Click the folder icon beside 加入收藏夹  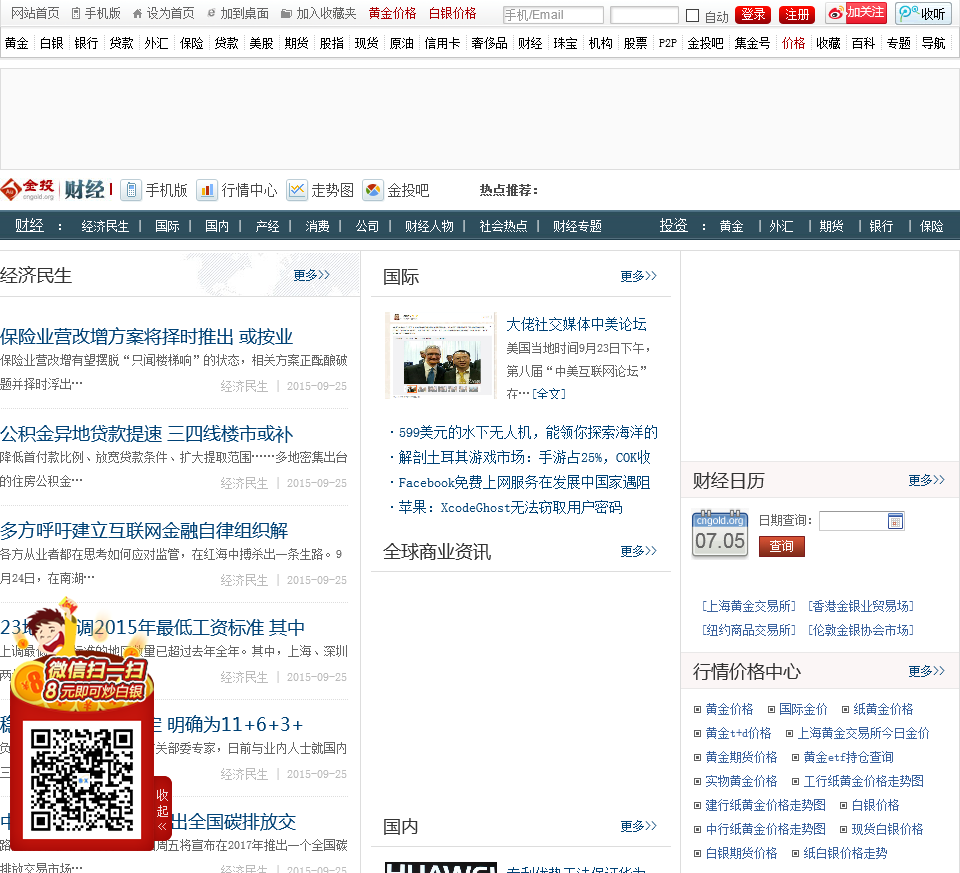click(x=286, y=13)
